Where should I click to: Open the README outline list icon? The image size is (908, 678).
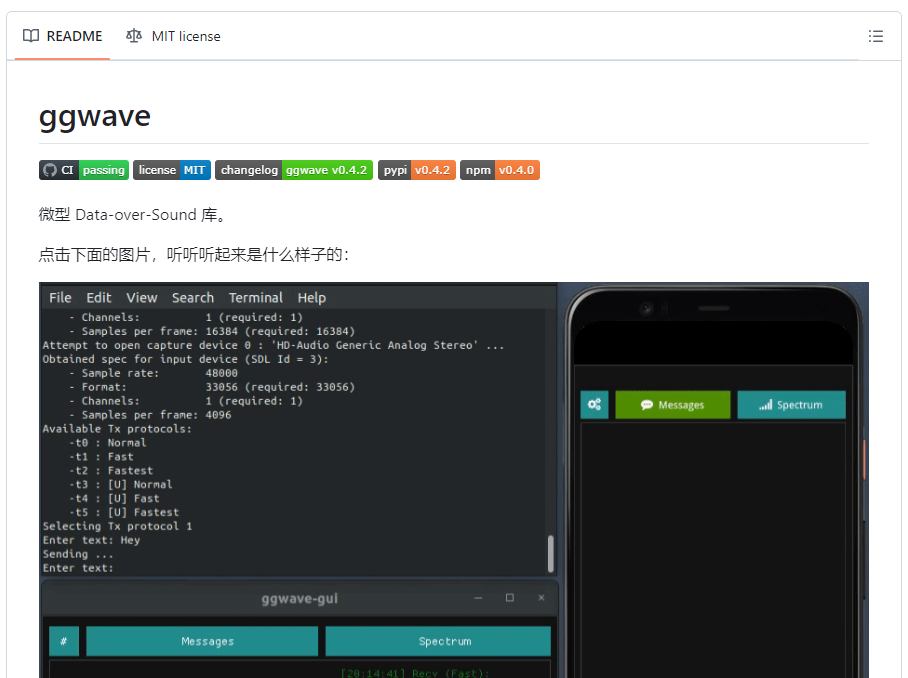(876, 36)
